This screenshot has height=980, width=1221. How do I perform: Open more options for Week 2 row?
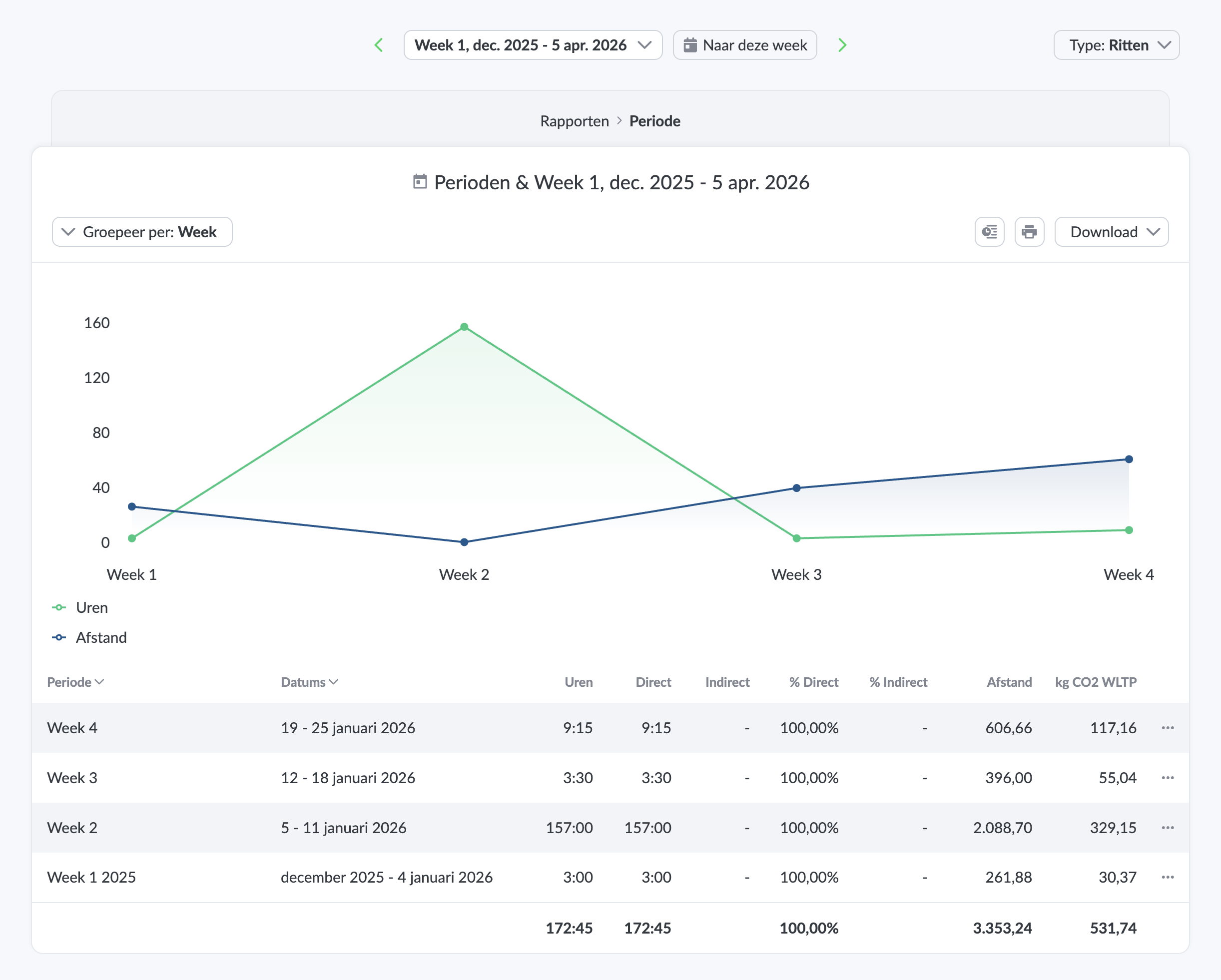pos(1167,827)
